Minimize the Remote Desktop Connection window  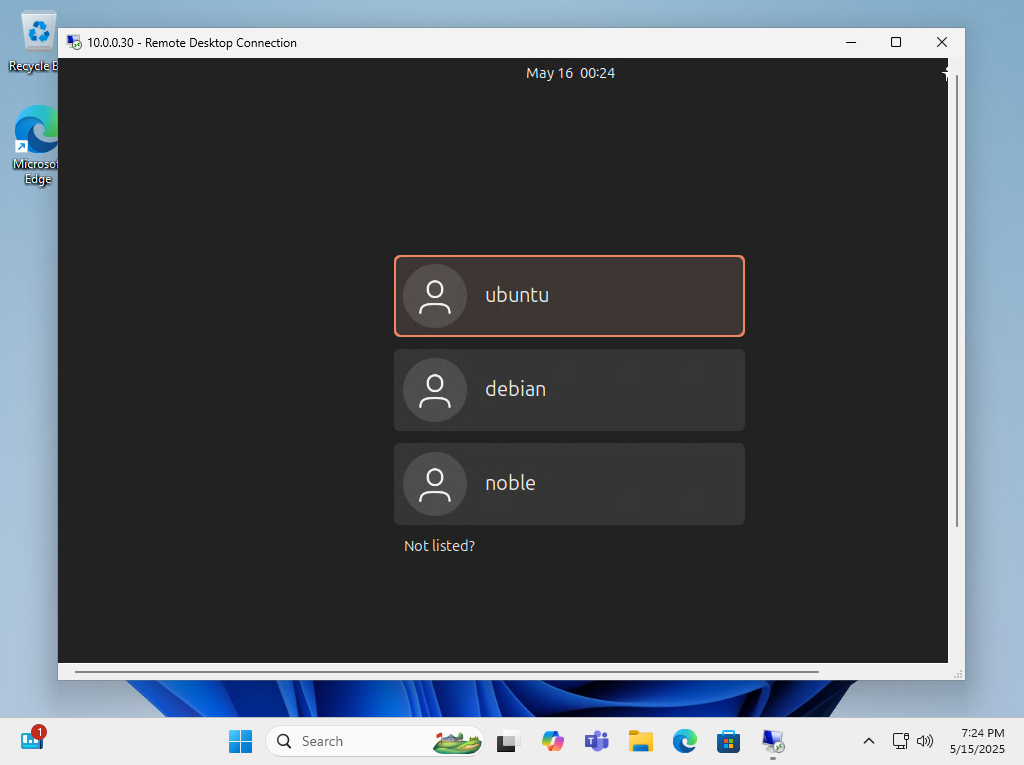[851, 42]
